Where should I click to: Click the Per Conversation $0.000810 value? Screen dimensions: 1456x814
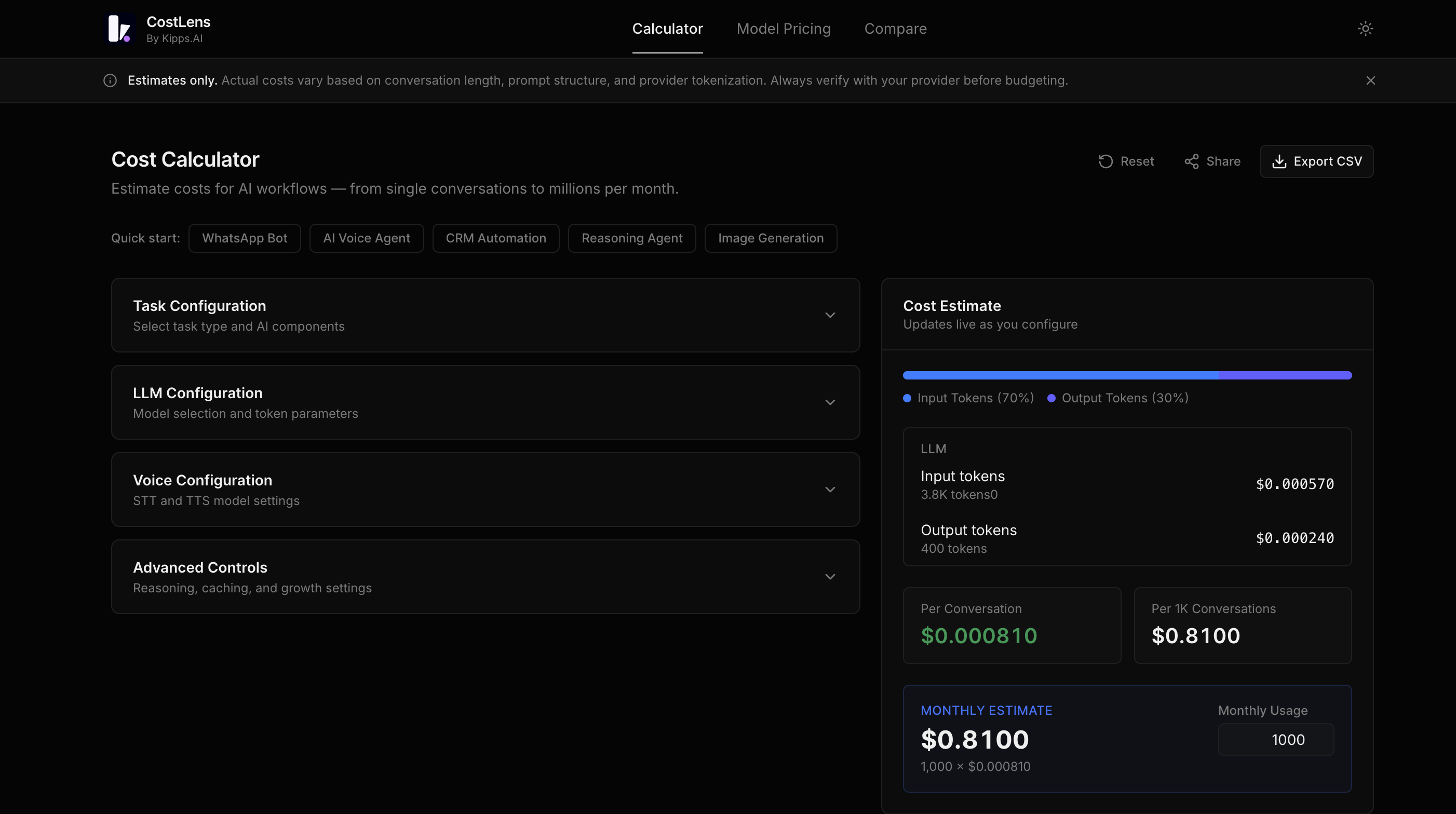979,636
